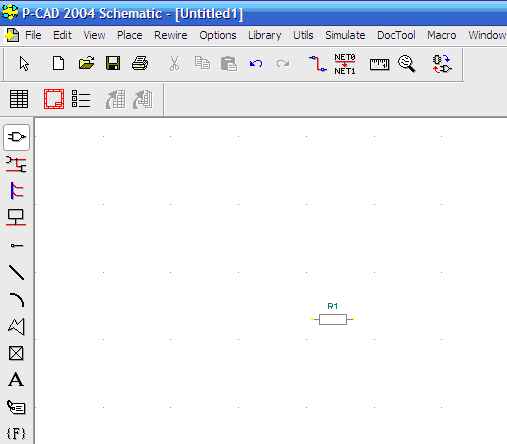The image size is (507, 444).
Task: Select the Place Arc tool
Action: [17, 299]
